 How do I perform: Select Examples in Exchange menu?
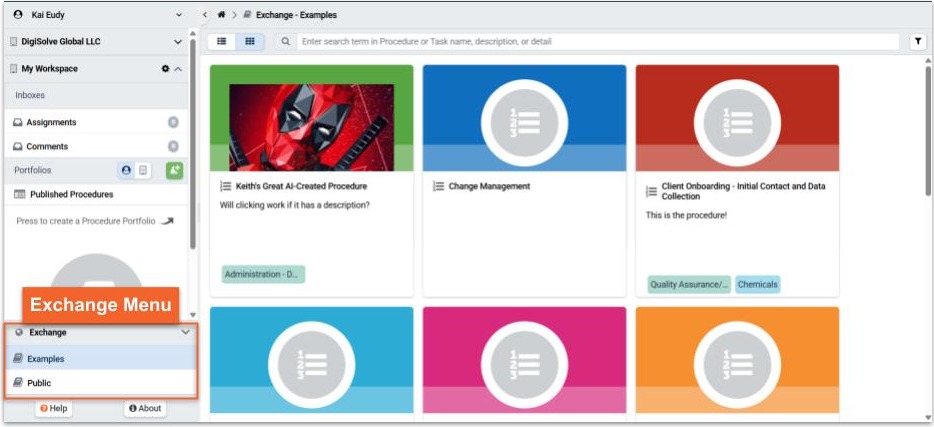pyautogui.click(x=101, y=359)
